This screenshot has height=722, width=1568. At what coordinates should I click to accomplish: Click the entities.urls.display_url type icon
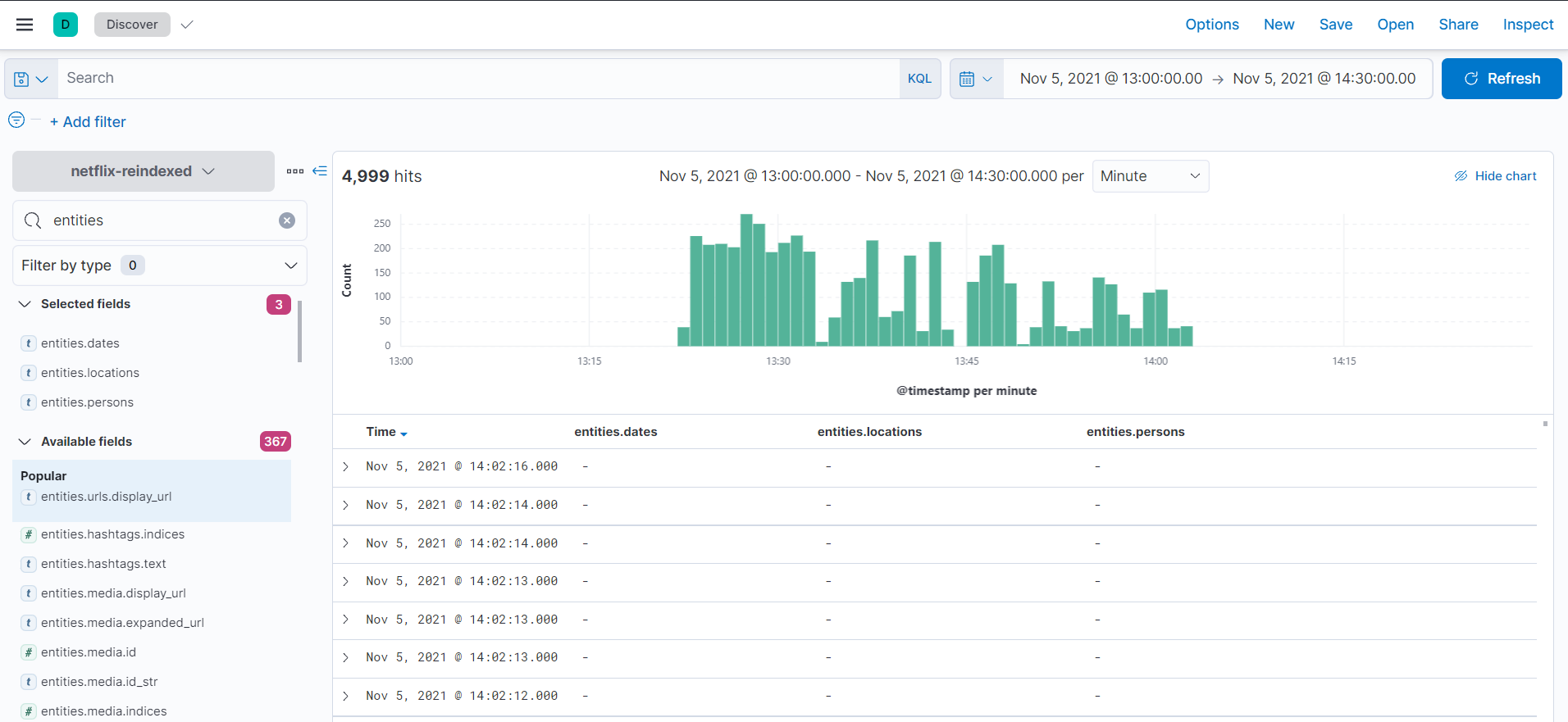[x=29, y=497]
